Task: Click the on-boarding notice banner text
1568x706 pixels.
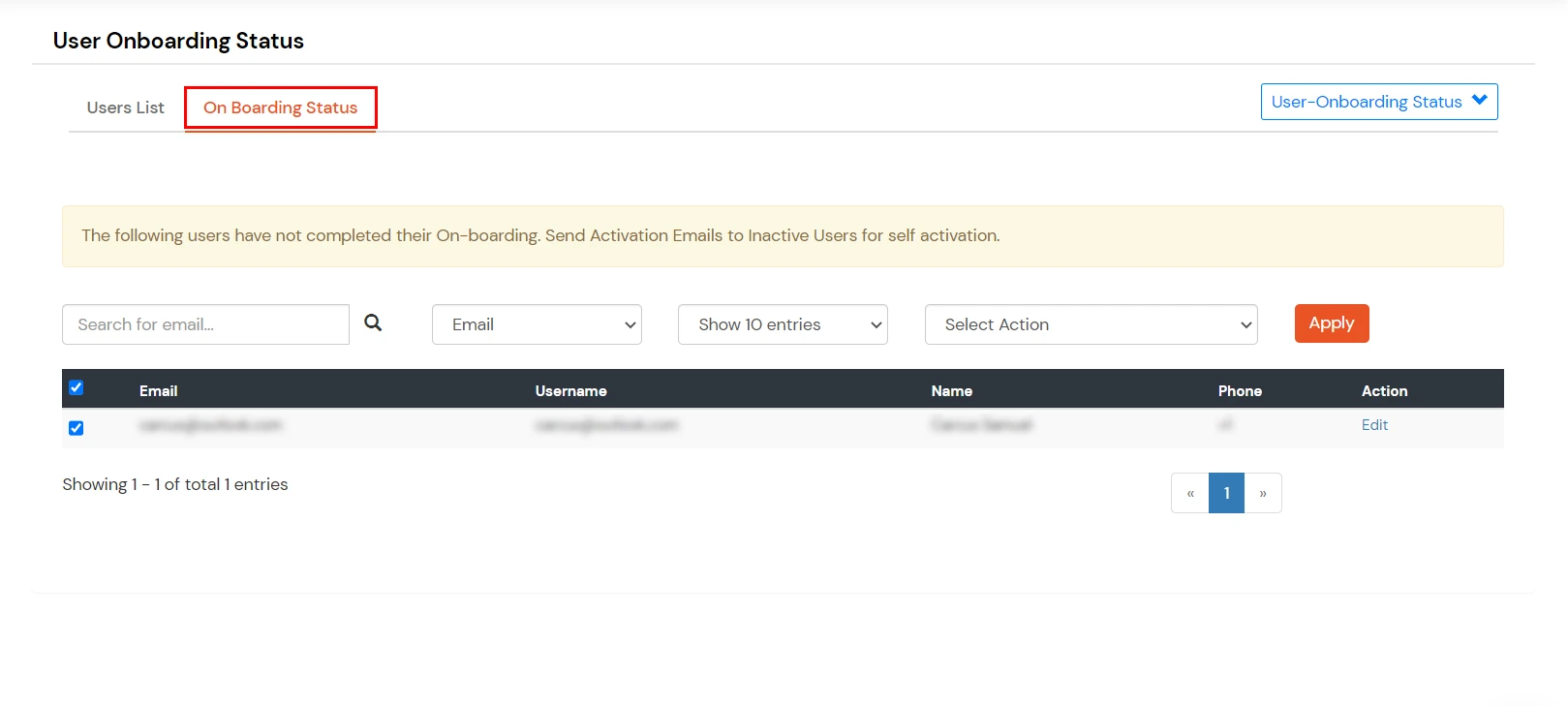Action: [x=540, y=235]
